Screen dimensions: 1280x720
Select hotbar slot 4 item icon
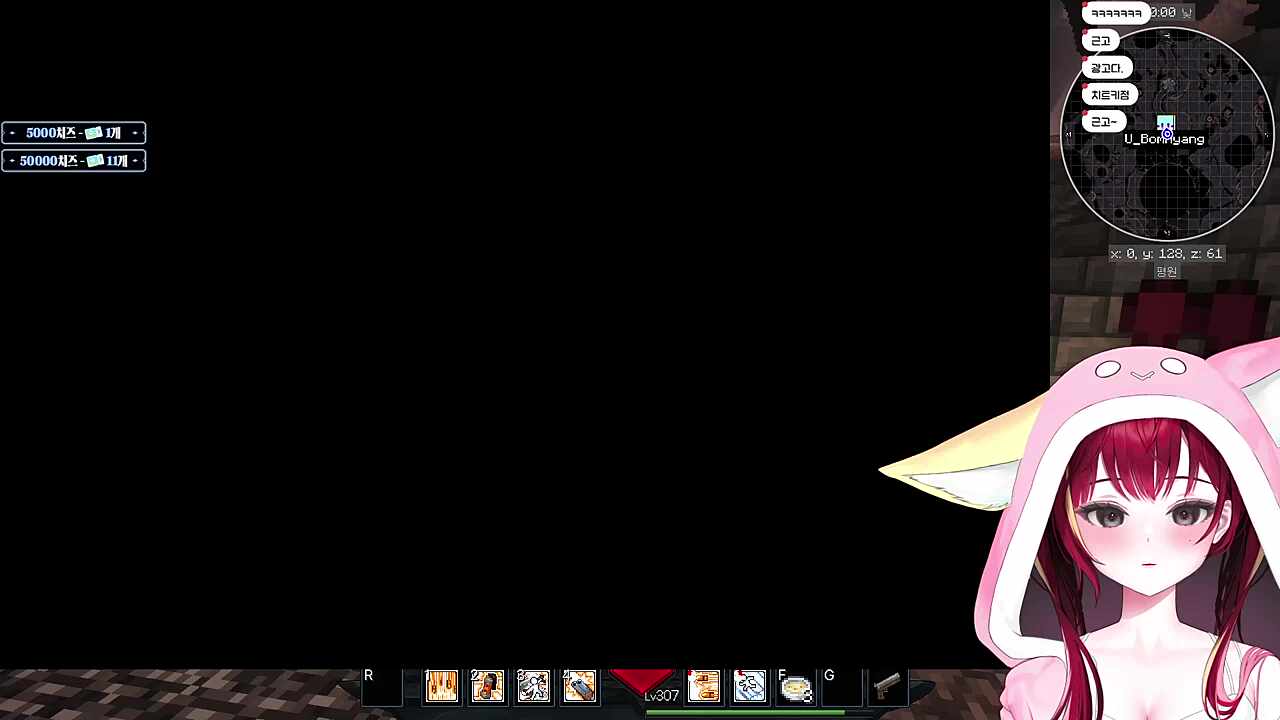tap(579, 686)
